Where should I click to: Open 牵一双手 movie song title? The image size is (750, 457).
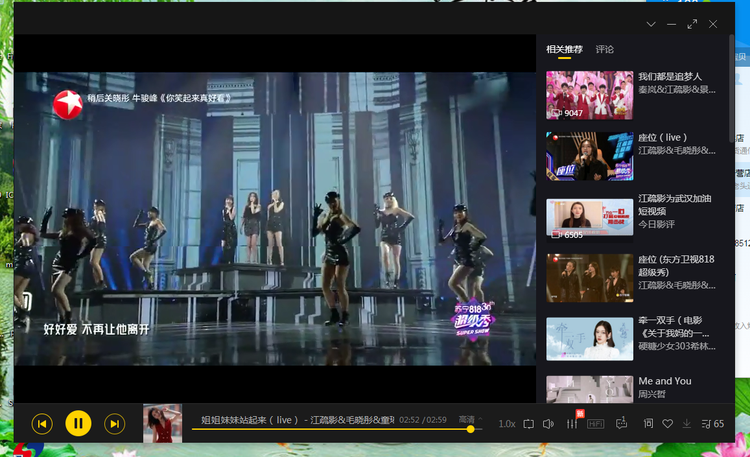[x=674, y=327]
